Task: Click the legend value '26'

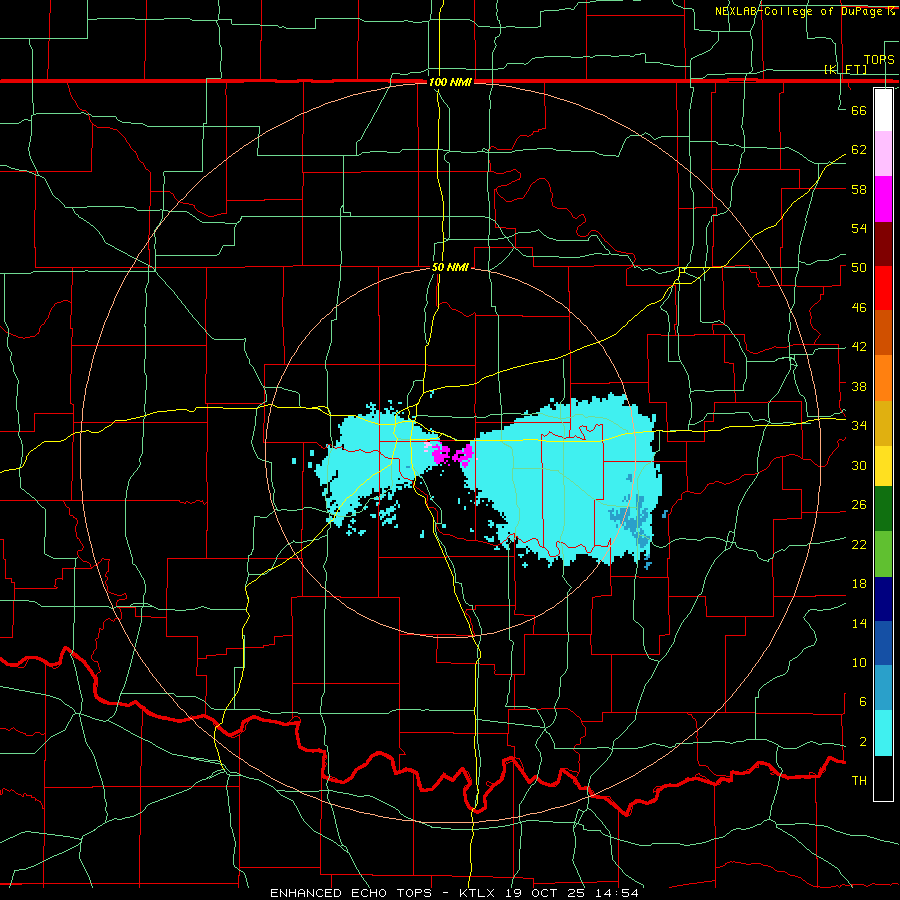Action: point(859,505)
